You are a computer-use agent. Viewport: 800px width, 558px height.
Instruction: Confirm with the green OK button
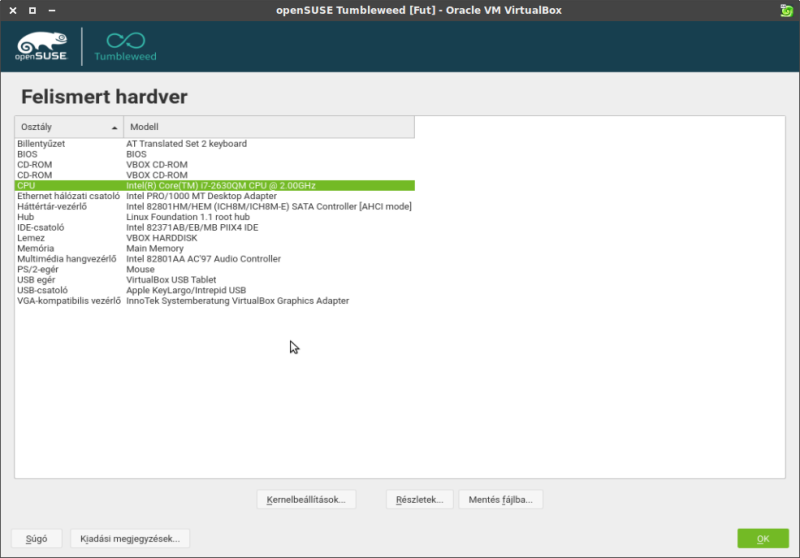point(763,539)
